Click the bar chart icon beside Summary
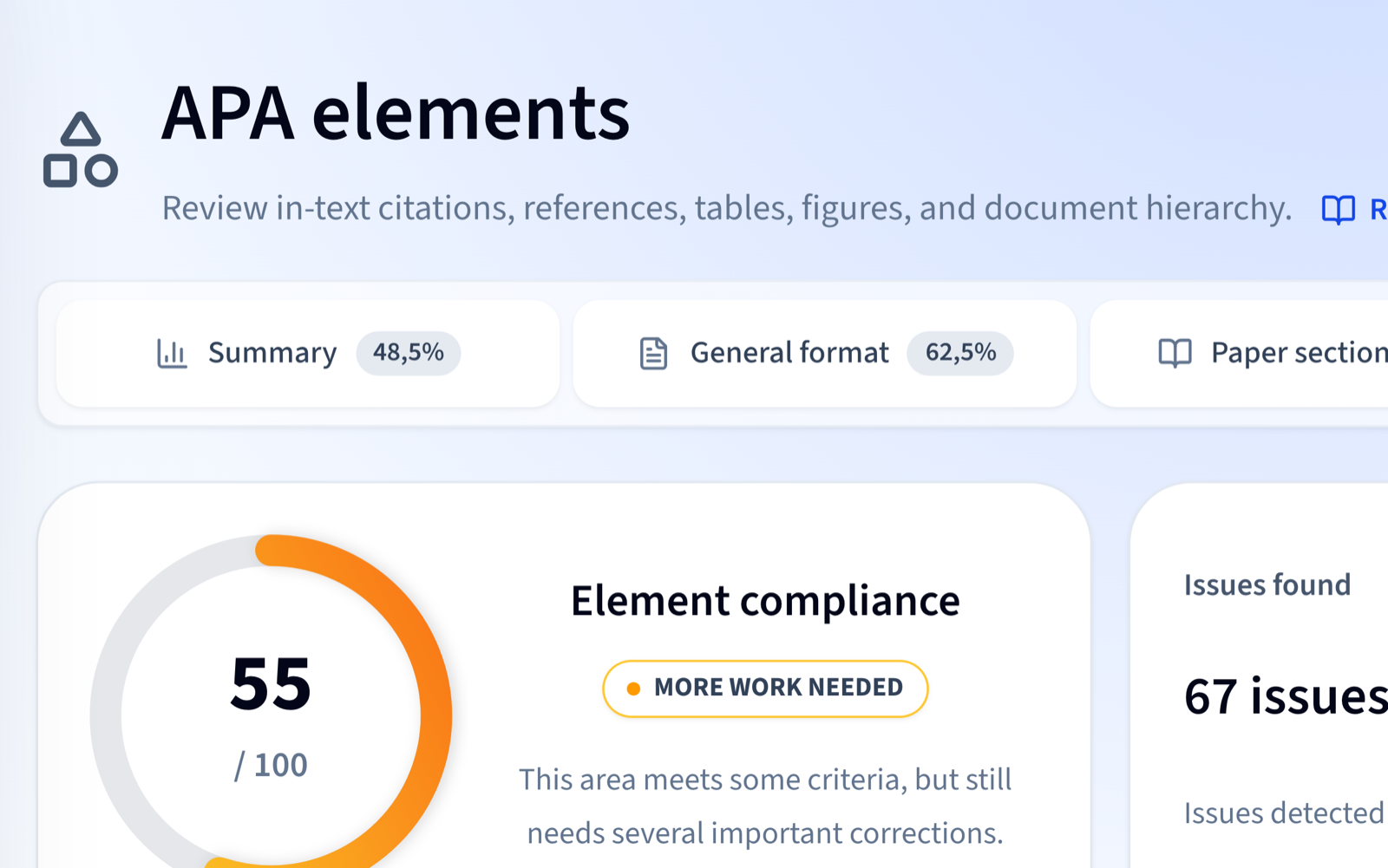 [x=172, y=353]
